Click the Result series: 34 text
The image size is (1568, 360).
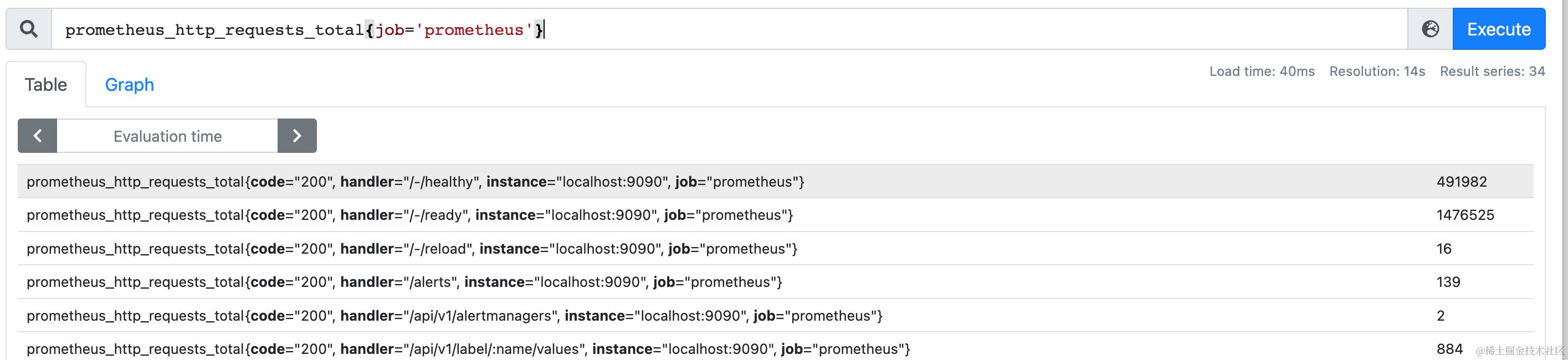pyautogui.click(x=1493, y=71)
